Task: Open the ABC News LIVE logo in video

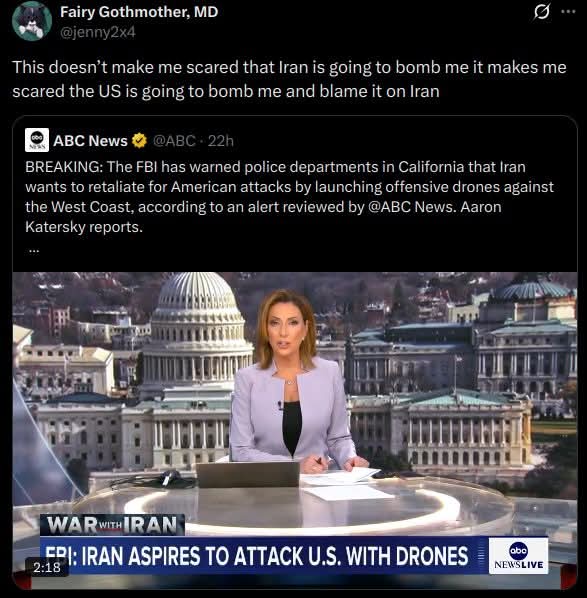Action: click(x=518, y=556)
